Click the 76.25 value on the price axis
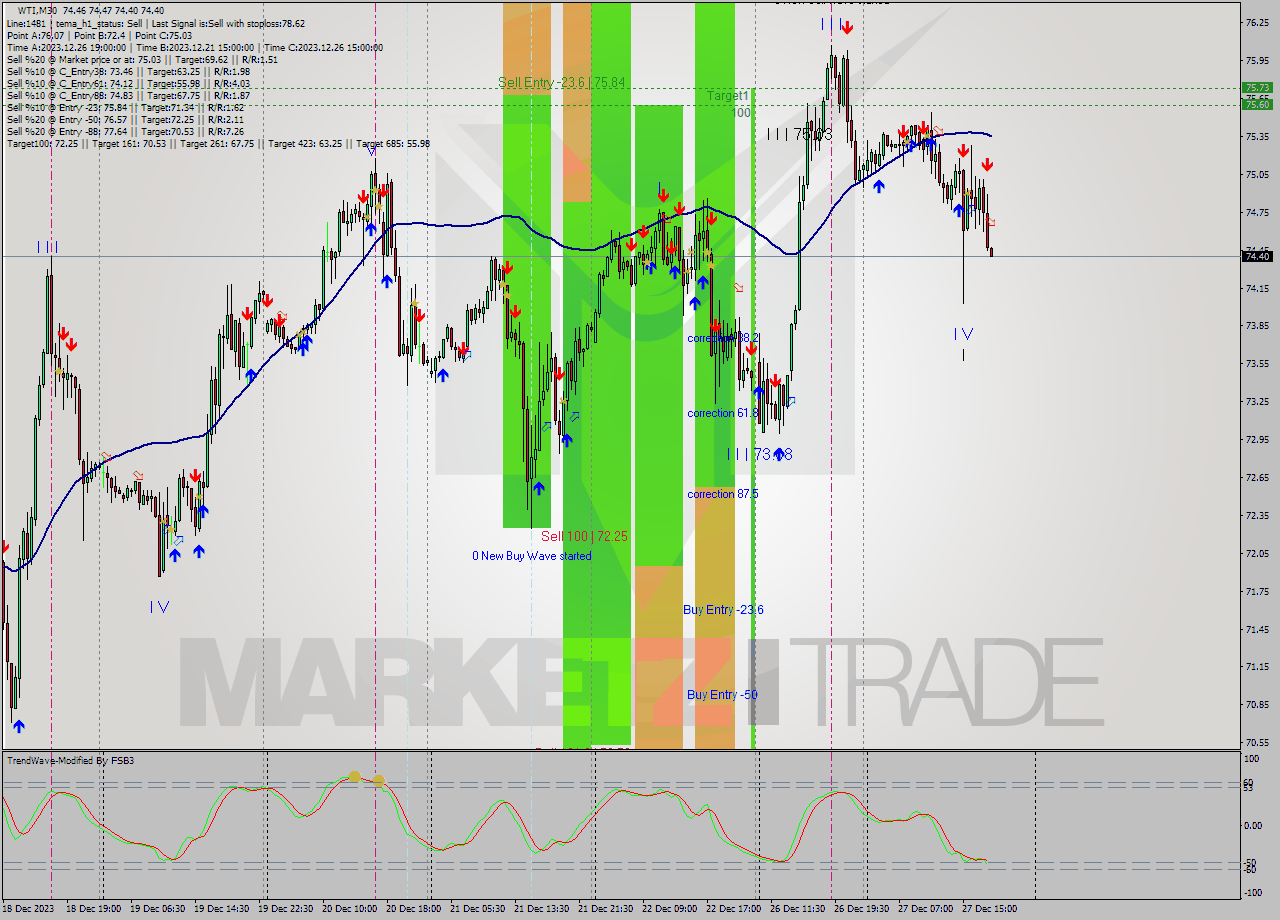Image resolution: width=1280 pixels, height=920 pixels. coord(1256,22)
